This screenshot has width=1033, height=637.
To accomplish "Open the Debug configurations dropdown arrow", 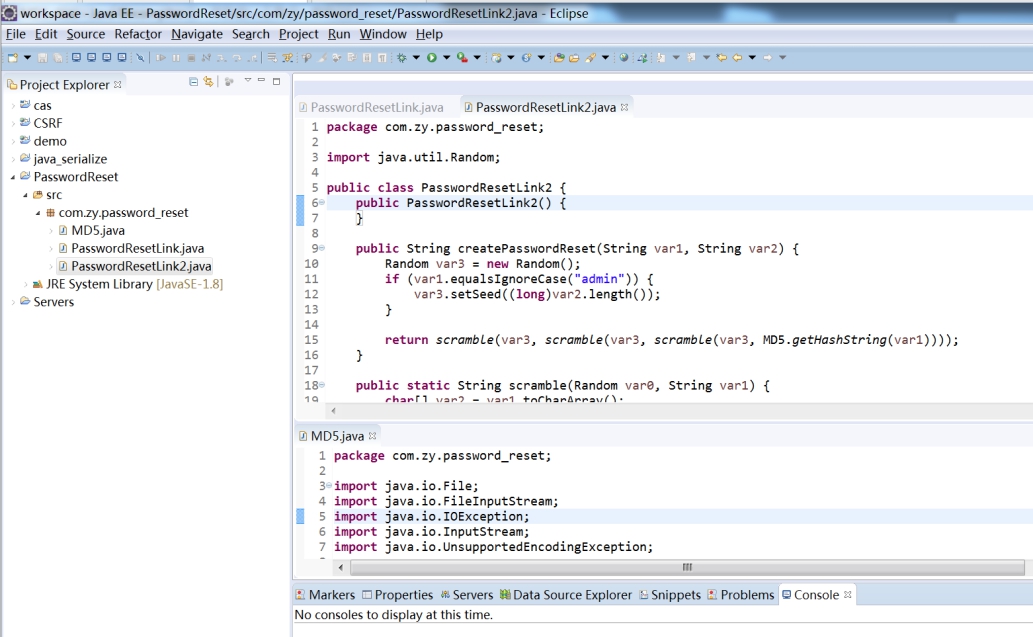I will 416,58.
